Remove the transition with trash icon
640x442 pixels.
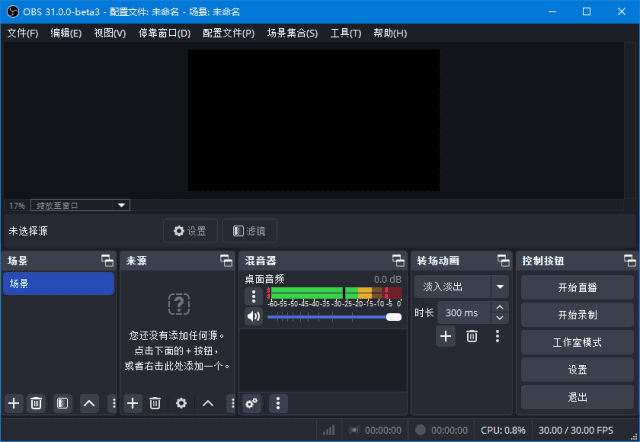[x=472, y=336]
